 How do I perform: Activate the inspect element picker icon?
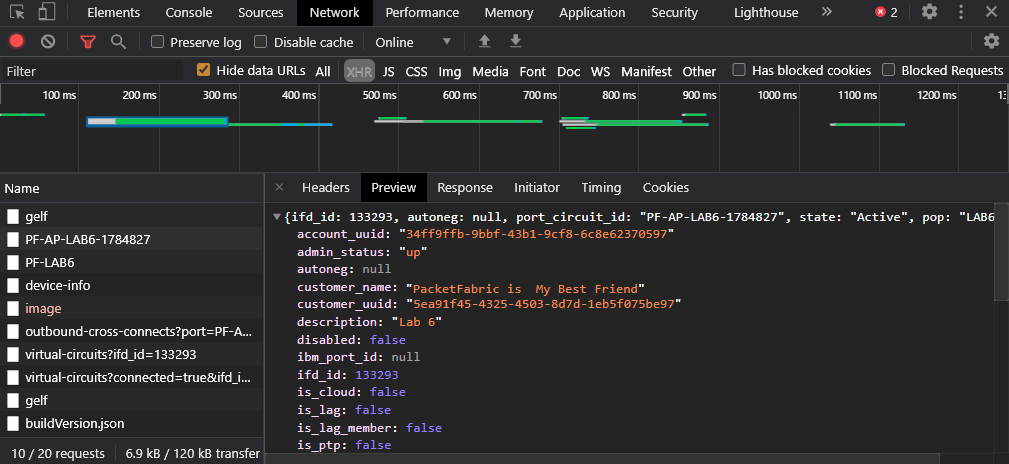click(x=17, y=12)
